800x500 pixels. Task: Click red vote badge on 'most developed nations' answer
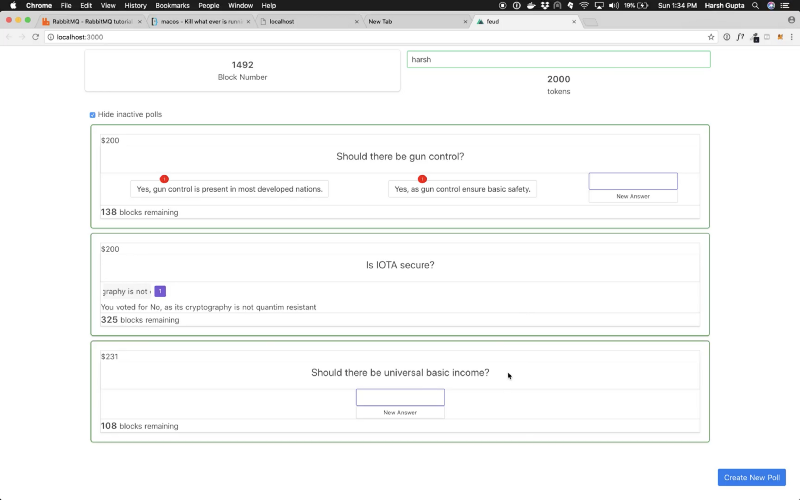click(x=164, y=179)
